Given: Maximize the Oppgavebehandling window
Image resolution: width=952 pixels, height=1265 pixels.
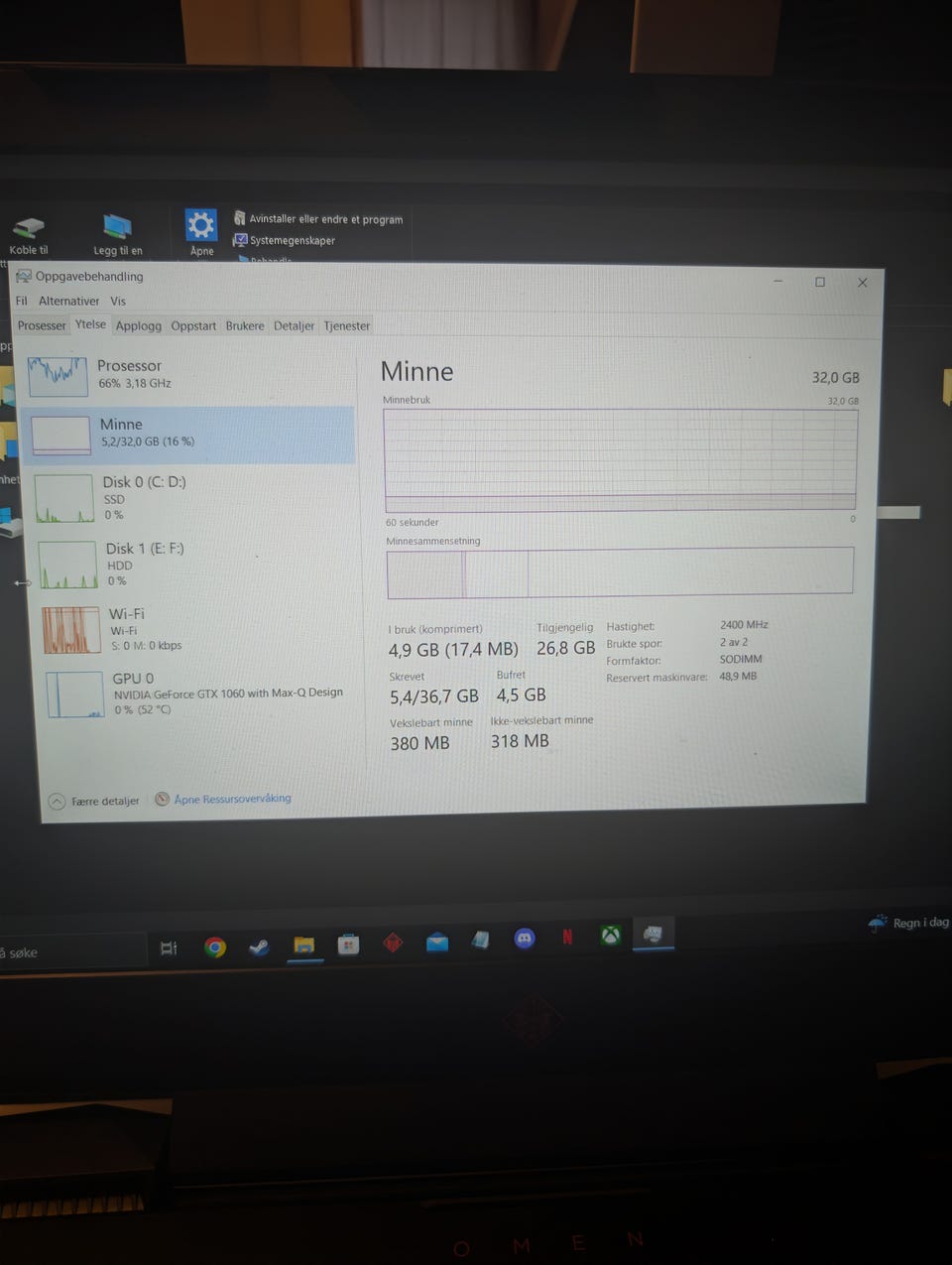Looking at the screenshot, I should 820,282.
